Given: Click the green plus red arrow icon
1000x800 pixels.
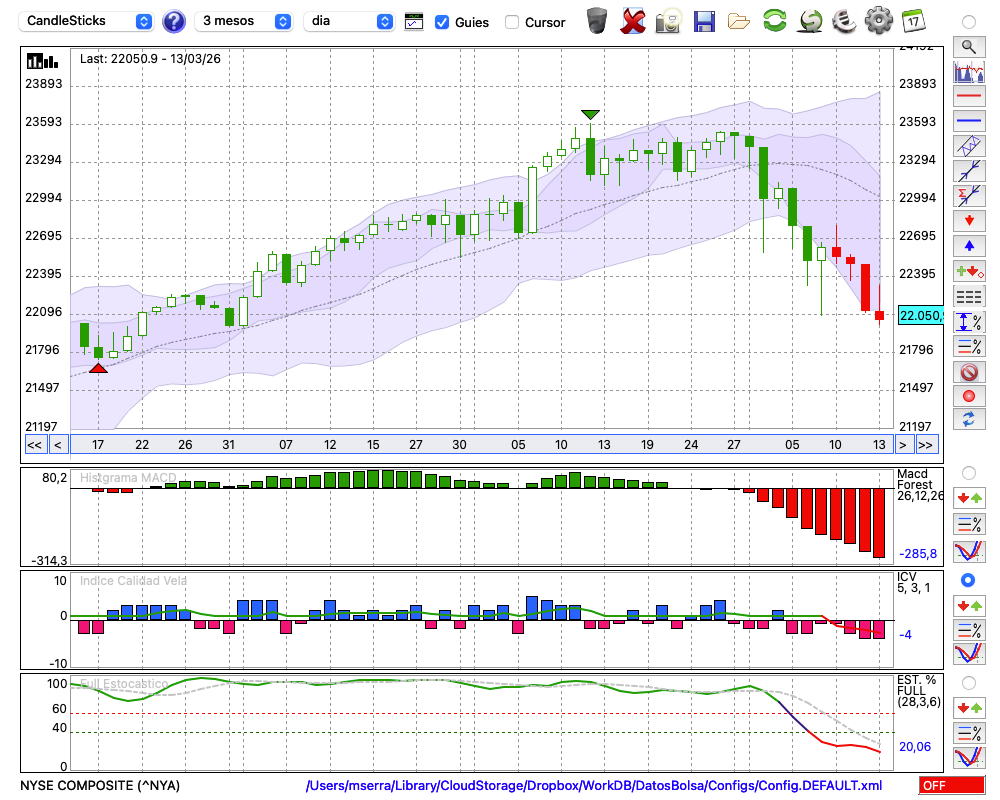Looking at the screenshot, I should click(x=969, y=271).
